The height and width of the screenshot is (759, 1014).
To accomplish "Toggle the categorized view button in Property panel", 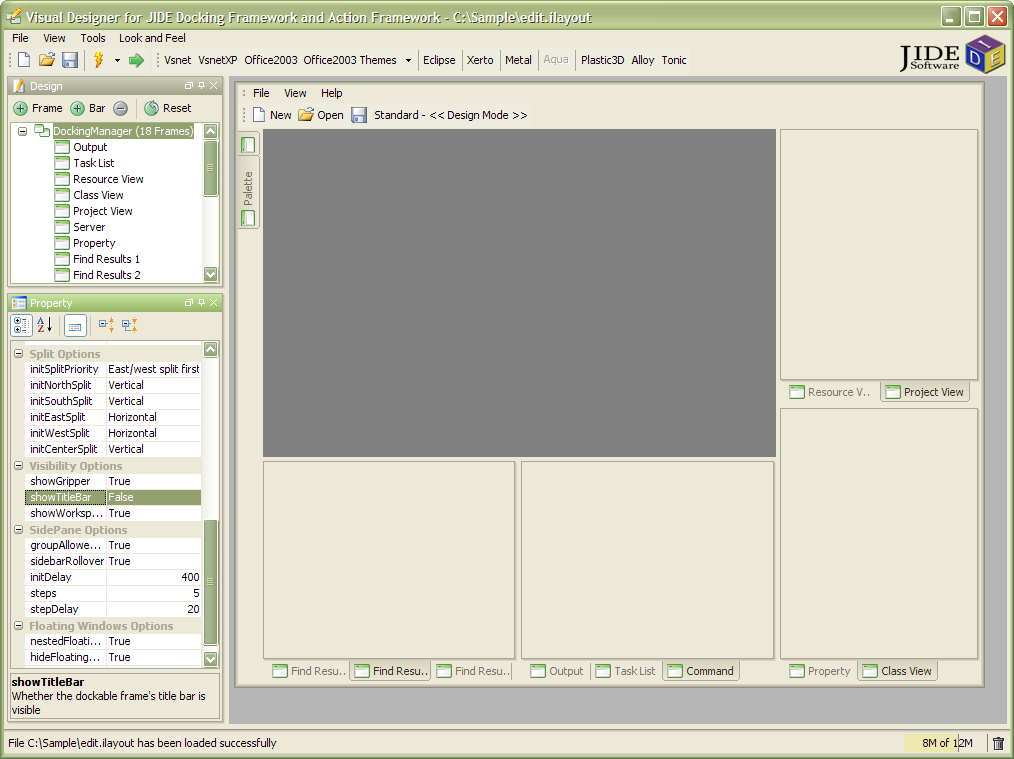I will pyautogui.click(x=21, y=325).
